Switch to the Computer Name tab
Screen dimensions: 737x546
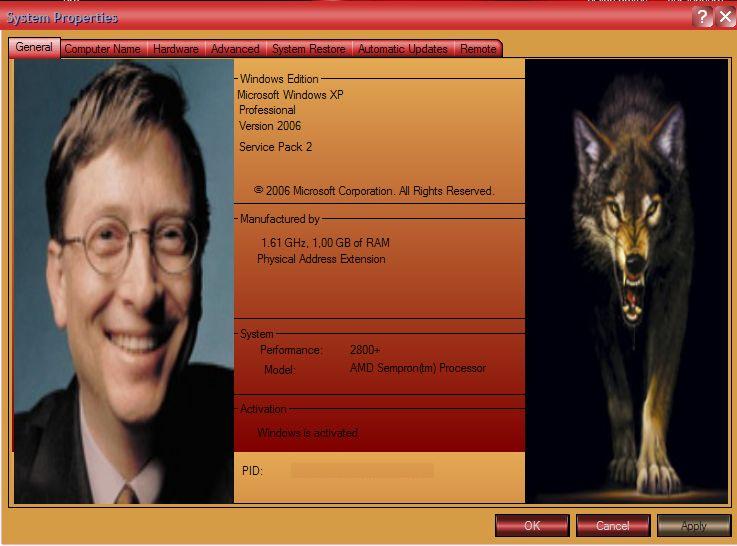102,49
